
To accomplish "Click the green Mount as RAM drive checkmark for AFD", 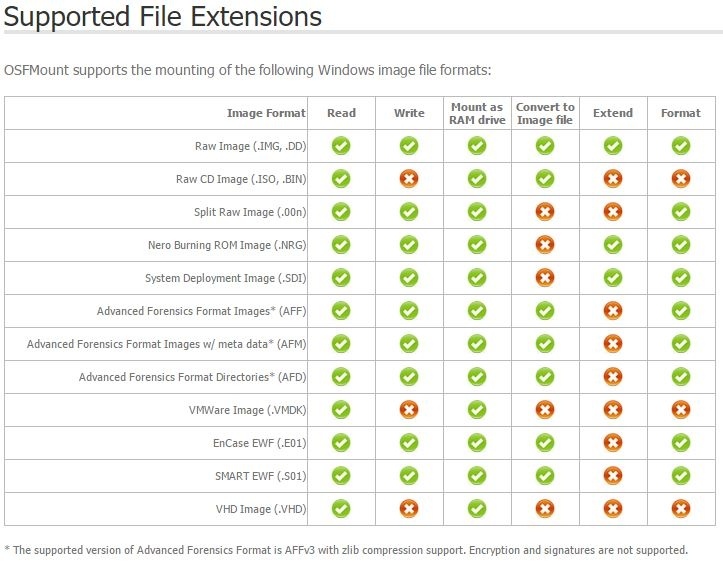I will pos(477,377).
